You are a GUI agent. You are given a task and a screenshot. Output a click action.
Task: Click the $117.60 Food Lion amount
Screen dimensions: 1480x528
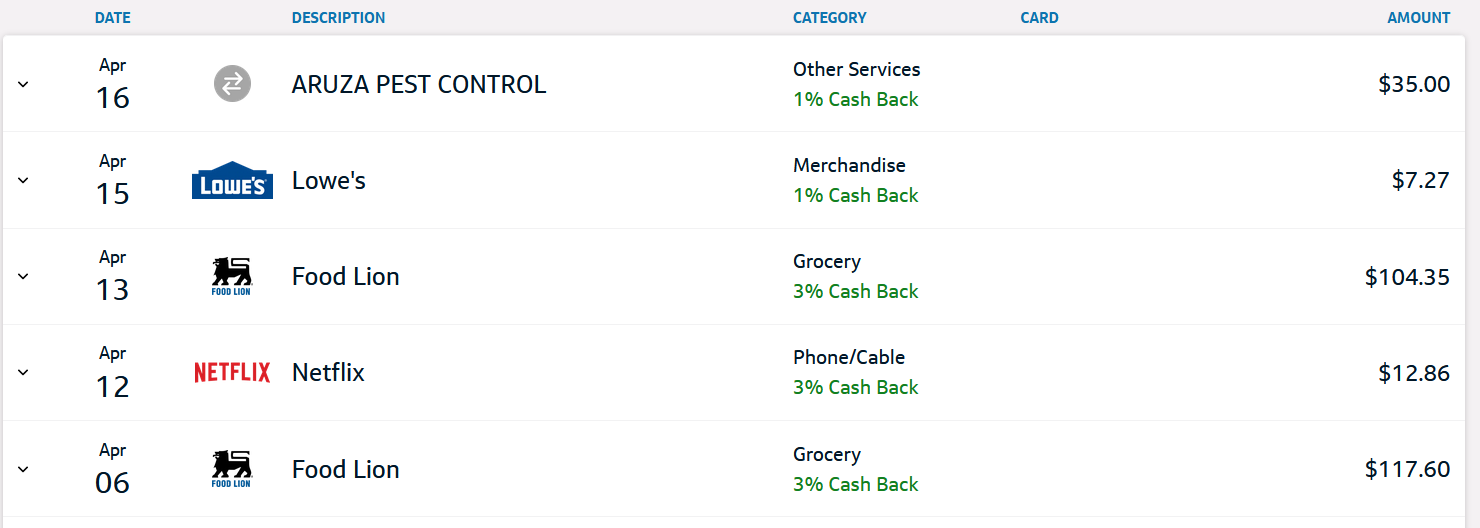1407,469
